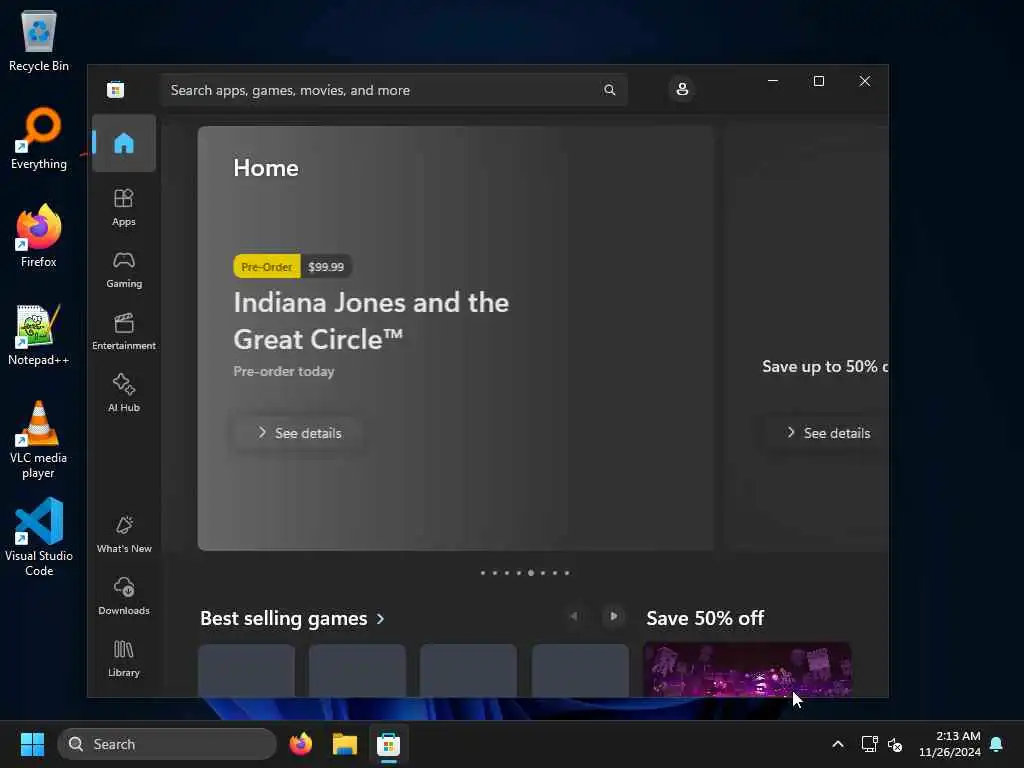Open notifications bell in the taskbar
The image size is (1024, 768).
(997, 744)
